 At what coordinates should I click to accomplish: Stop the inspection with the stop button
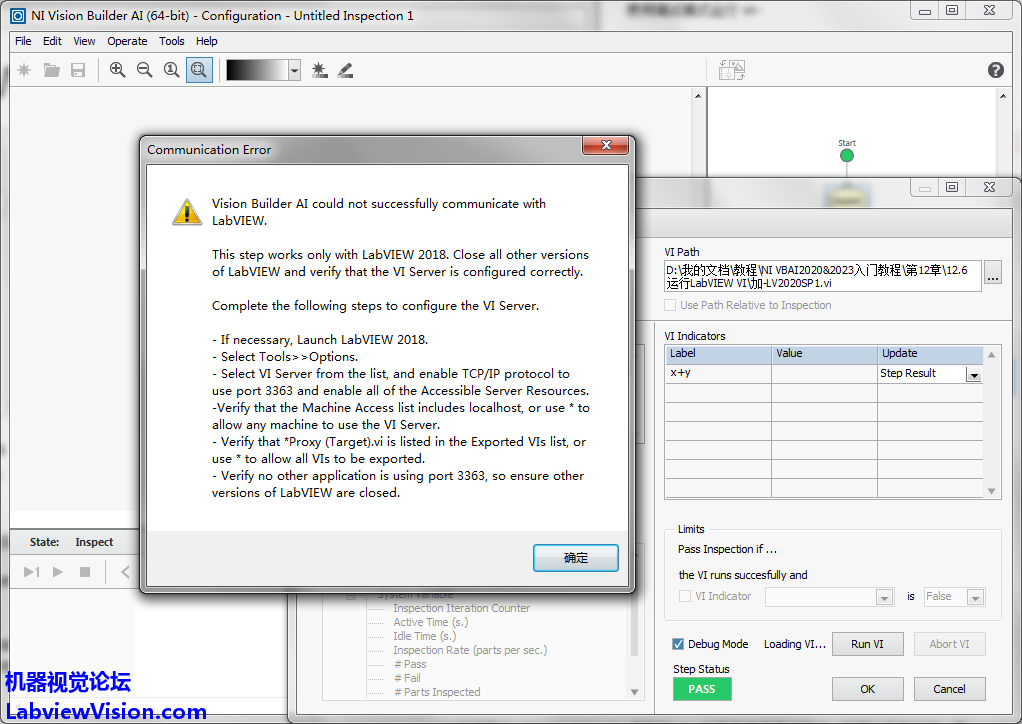coord(85,572)
